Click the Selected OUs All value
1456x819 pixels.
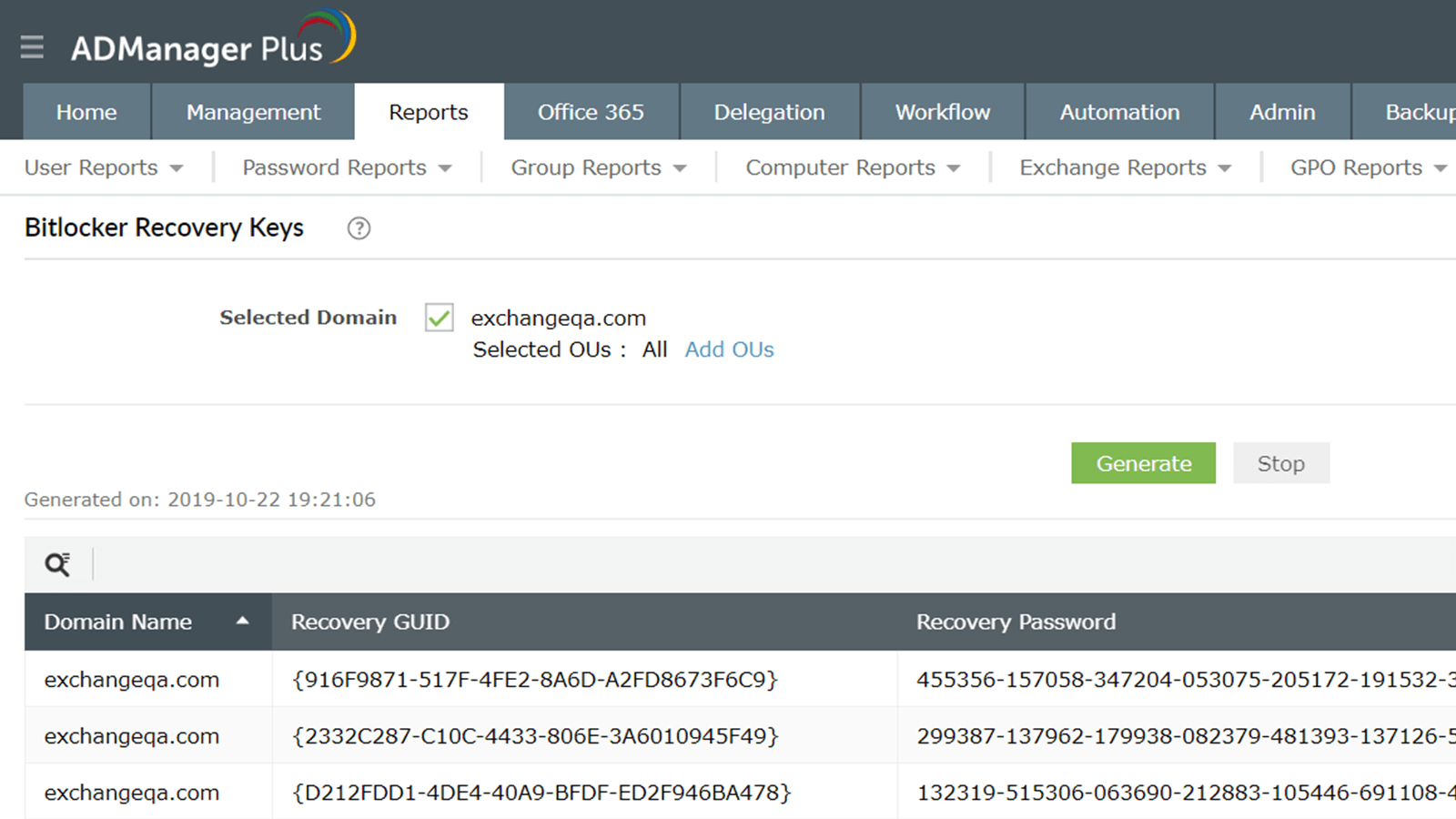coord(654,349)
